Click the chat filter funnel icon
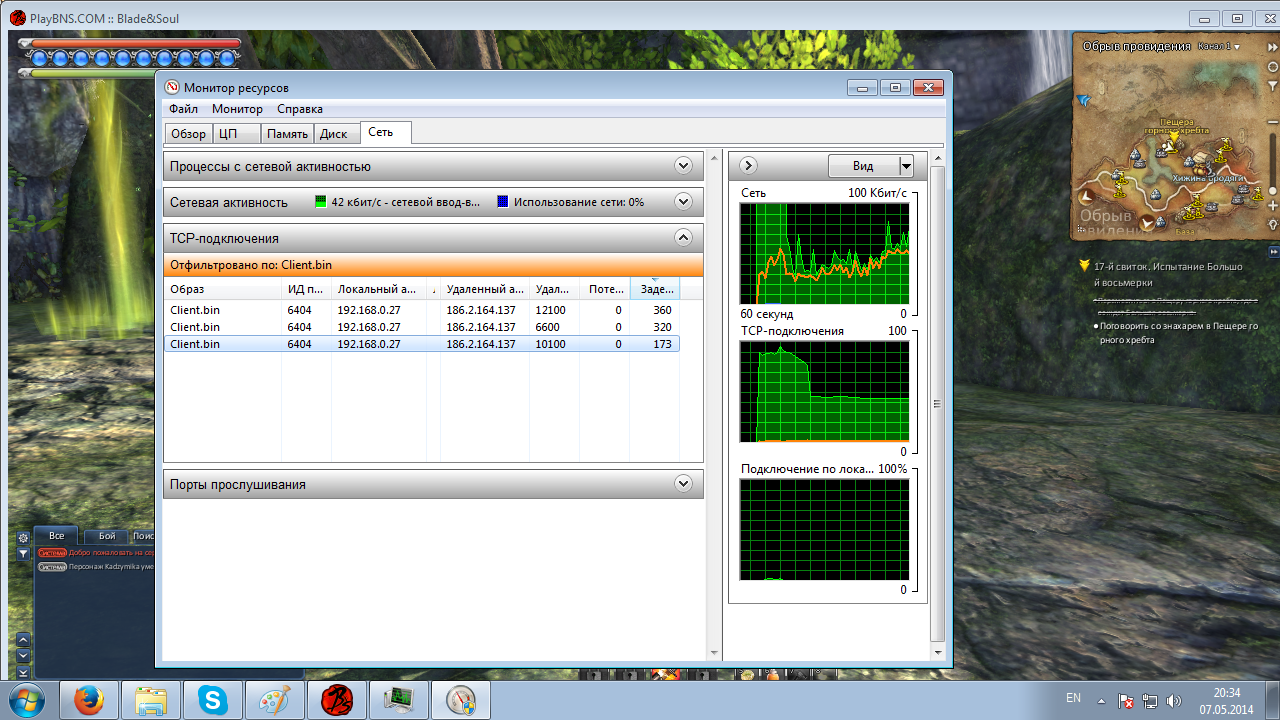The height and width of the screenshot is (720, 1280). tap(23, 553)
